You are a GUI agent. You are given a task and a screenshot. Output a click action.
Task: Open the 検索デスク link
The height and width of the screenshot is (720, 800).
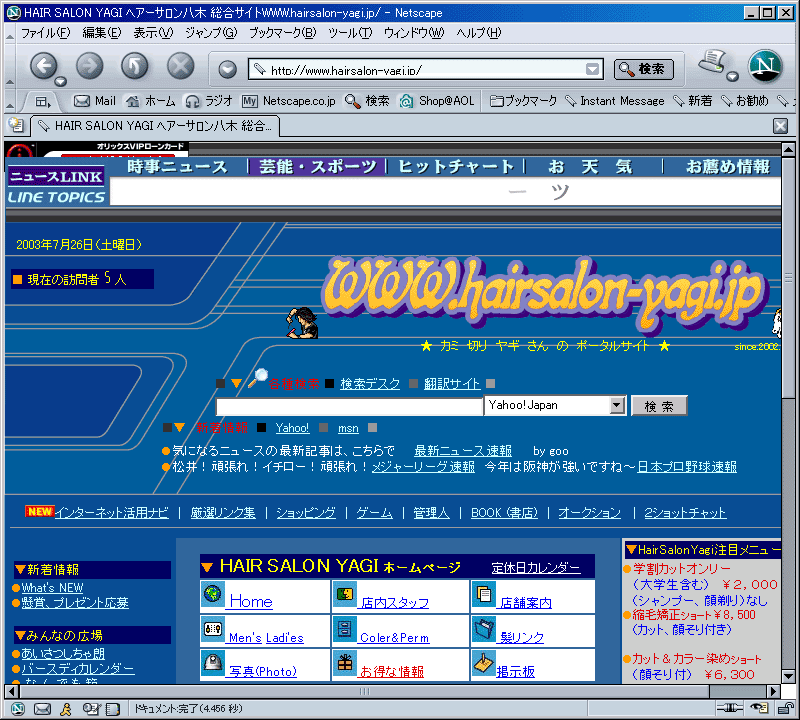370,384
